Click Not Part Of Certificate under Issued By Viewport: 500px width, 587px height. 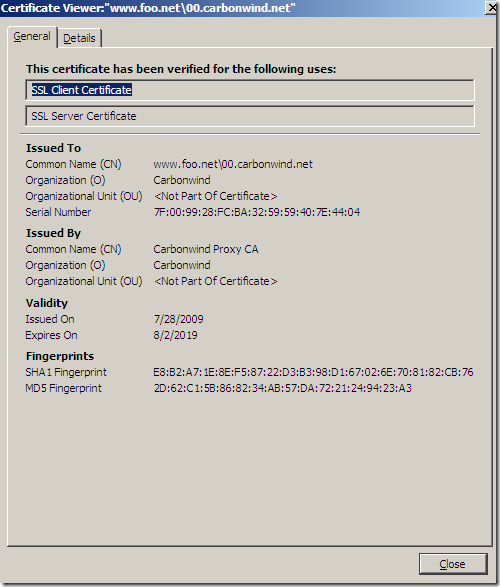point(216,281)
